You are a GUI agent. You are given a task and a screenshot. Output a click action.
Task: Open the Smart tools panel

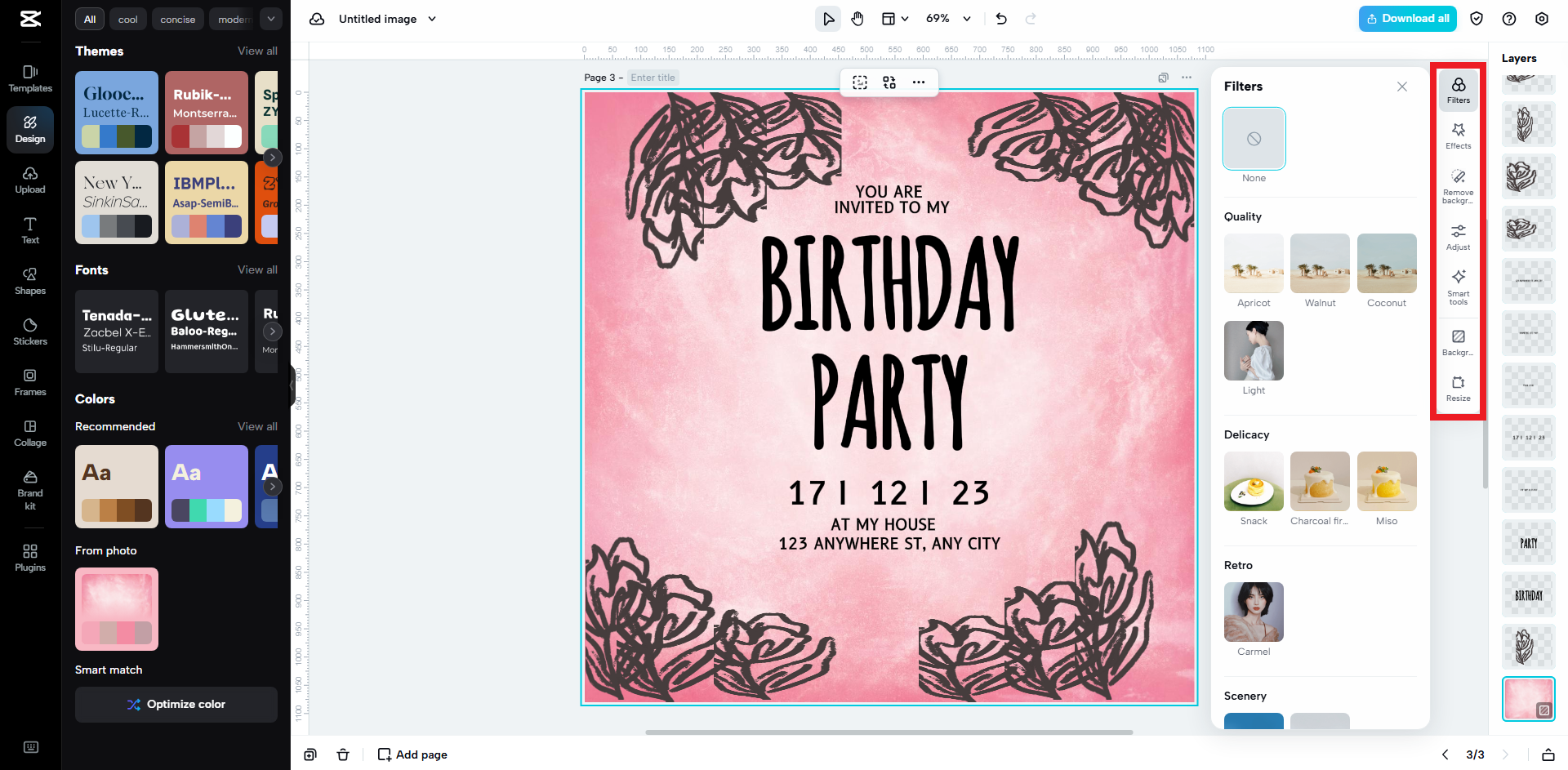point(1458,287)
